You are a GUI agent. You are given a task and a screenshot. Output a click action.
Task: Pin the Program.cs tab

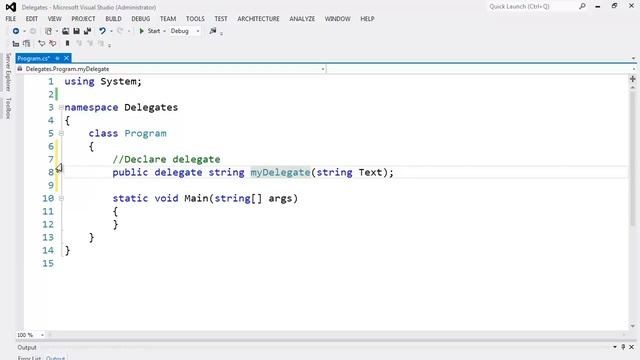click(58, 58)
